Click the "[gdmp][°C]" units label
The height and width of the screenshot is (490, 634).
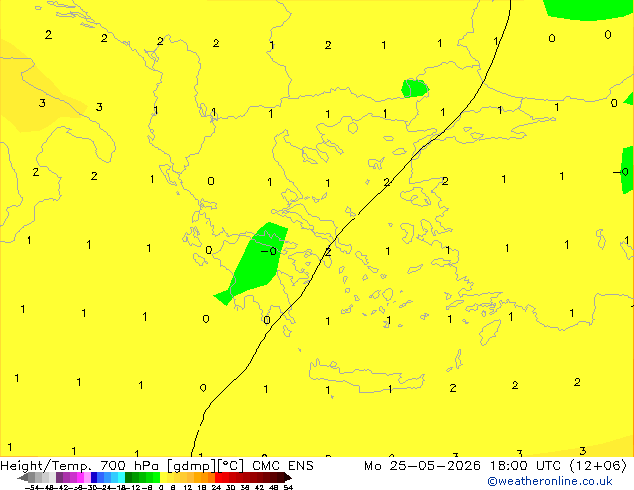(206, 466)
